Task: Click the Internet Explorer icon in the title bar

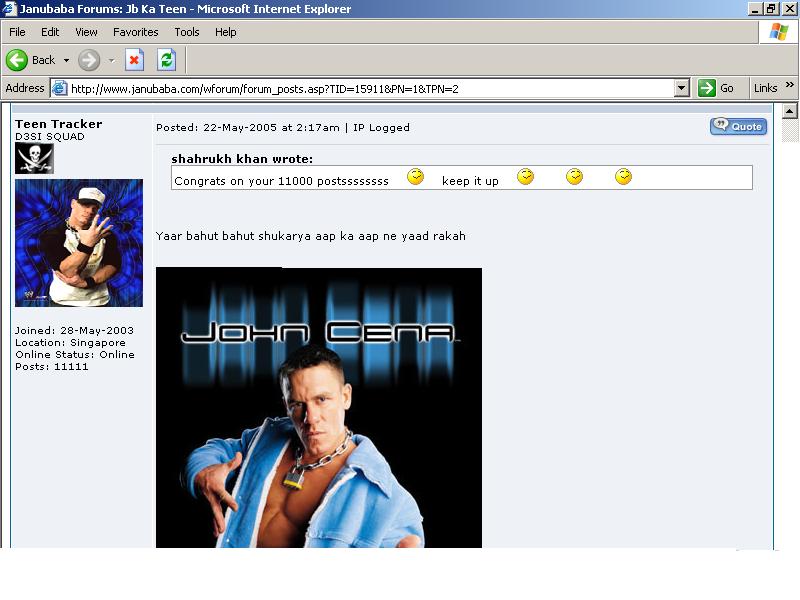Action: coord(9,9)
